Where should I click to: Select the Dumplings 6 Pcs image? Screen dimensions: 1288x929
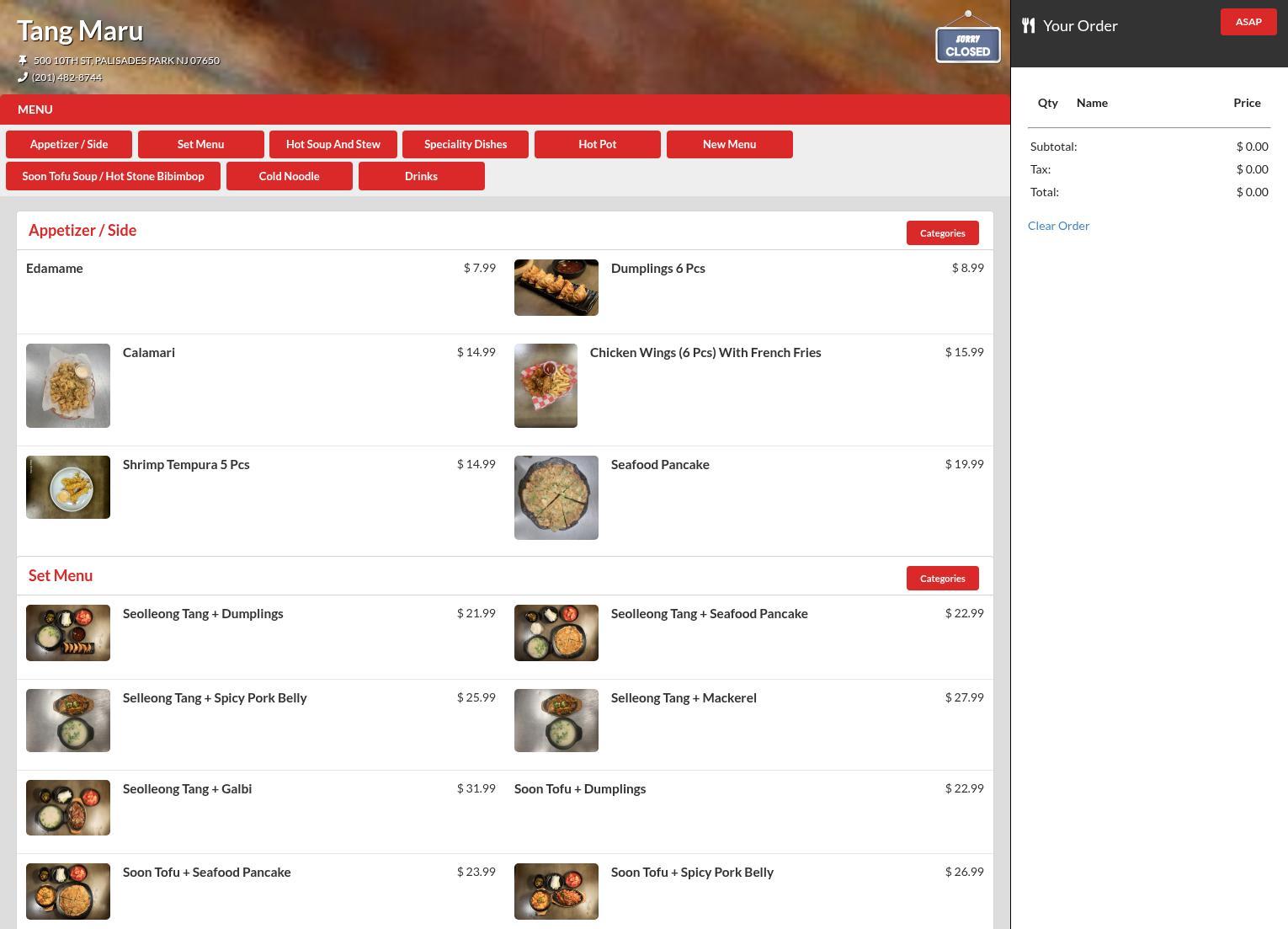point(556,287)
